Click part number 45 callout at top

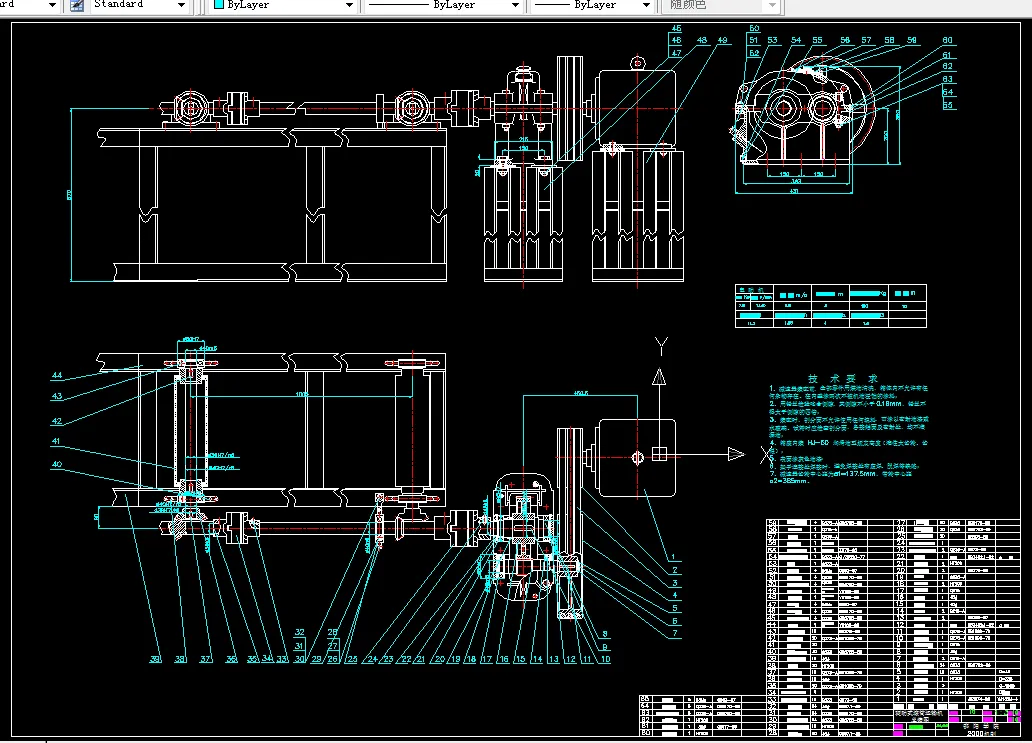(x=676, y=28)
